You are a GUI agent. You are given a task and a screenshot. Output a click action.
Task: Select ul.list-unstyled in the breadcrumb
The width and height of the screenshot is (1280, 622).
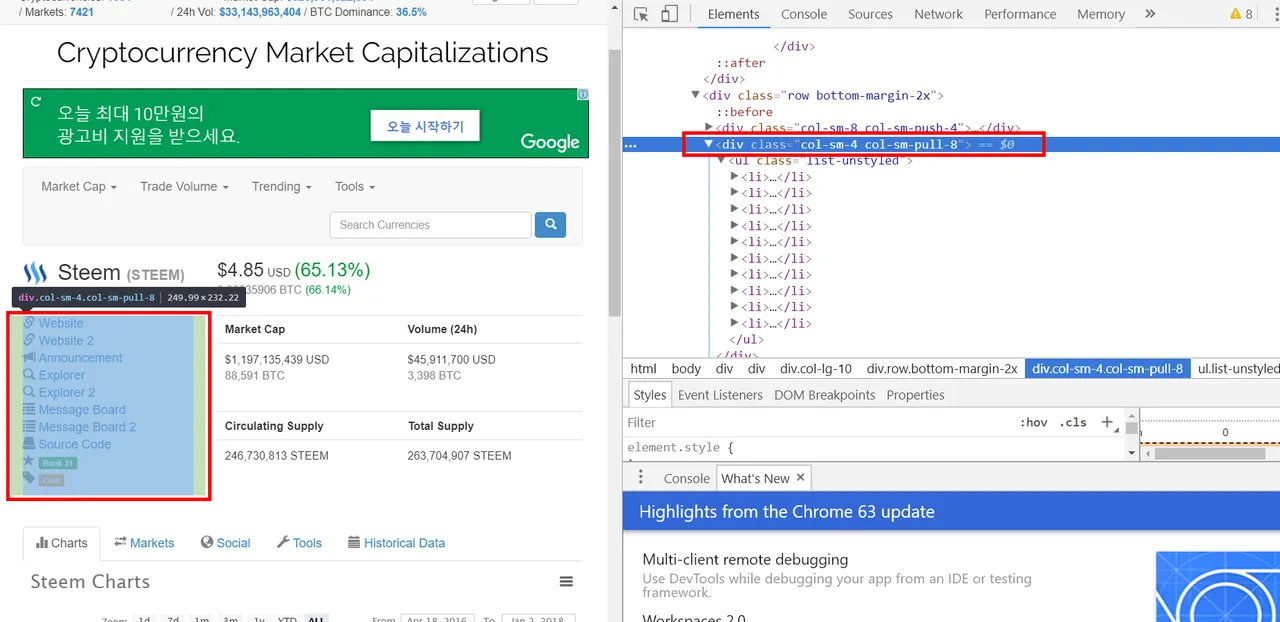1238,368
